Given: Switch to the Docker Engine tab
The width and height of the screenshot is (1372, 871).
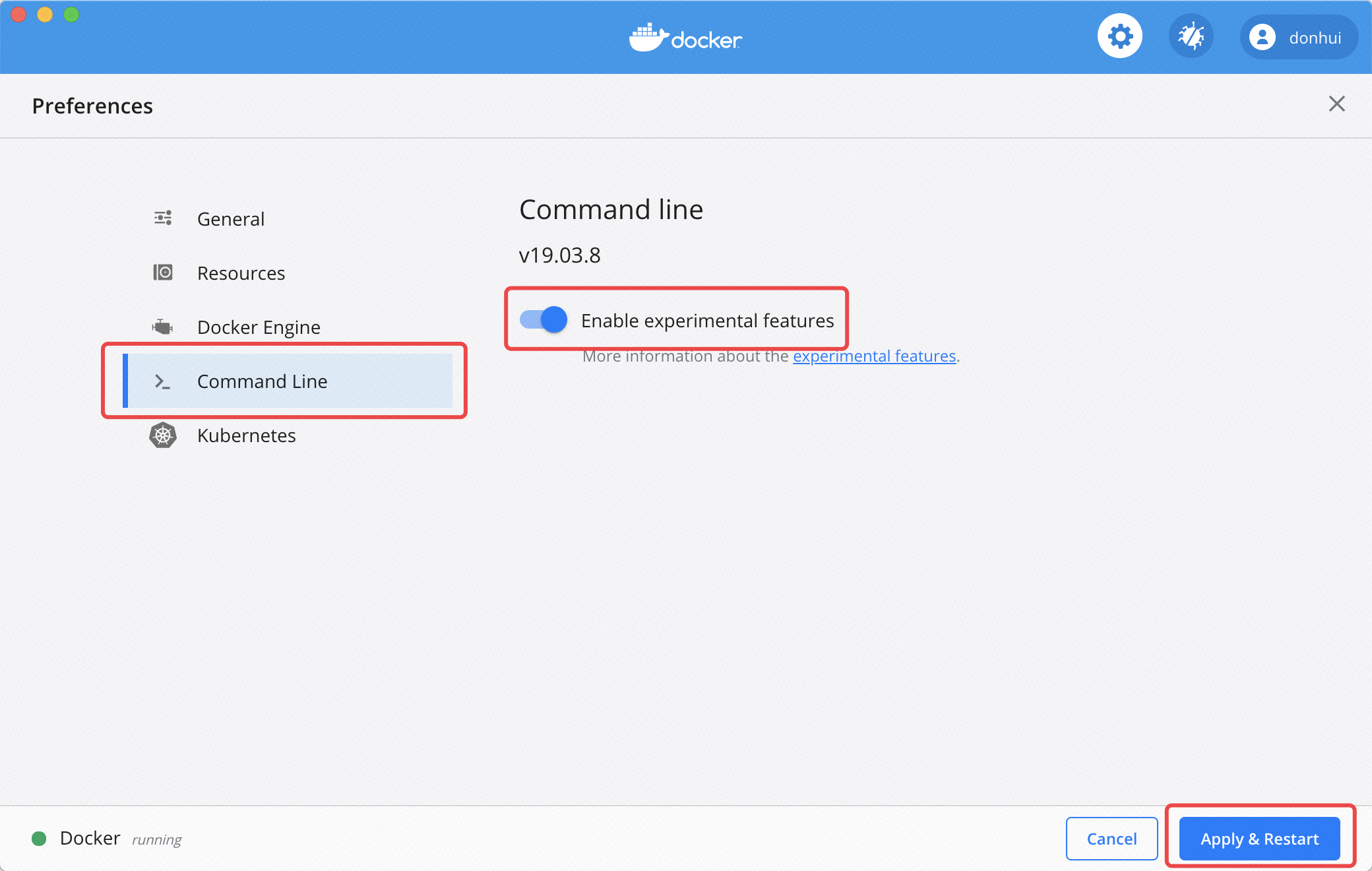Looking at the screenshot, I should coord(259,327).
